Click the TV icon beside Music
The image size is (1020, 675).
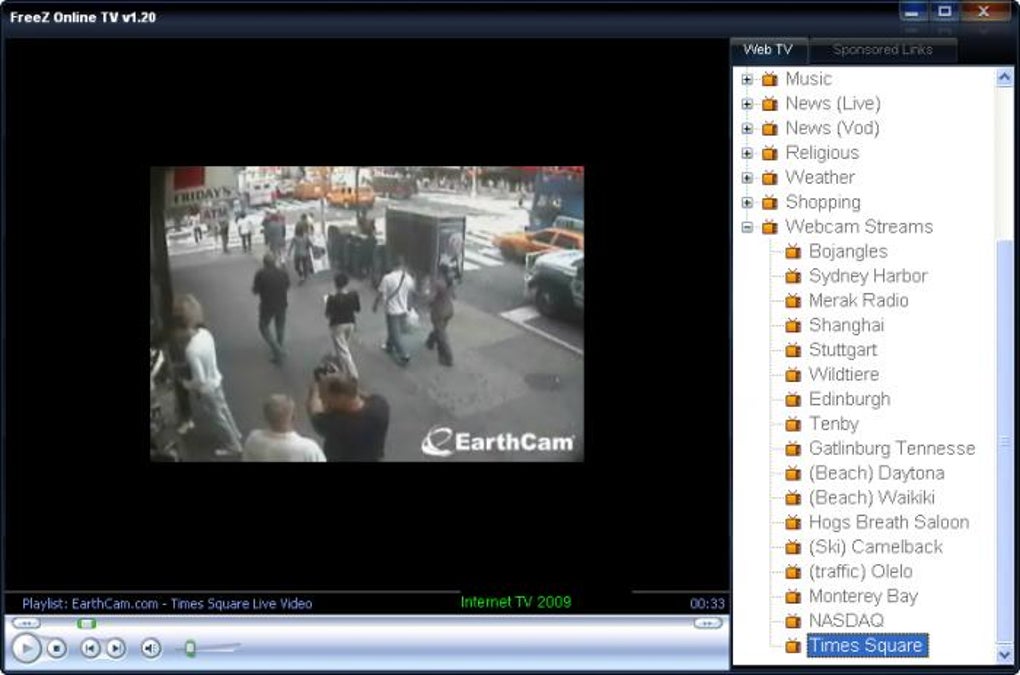[770, 79]
